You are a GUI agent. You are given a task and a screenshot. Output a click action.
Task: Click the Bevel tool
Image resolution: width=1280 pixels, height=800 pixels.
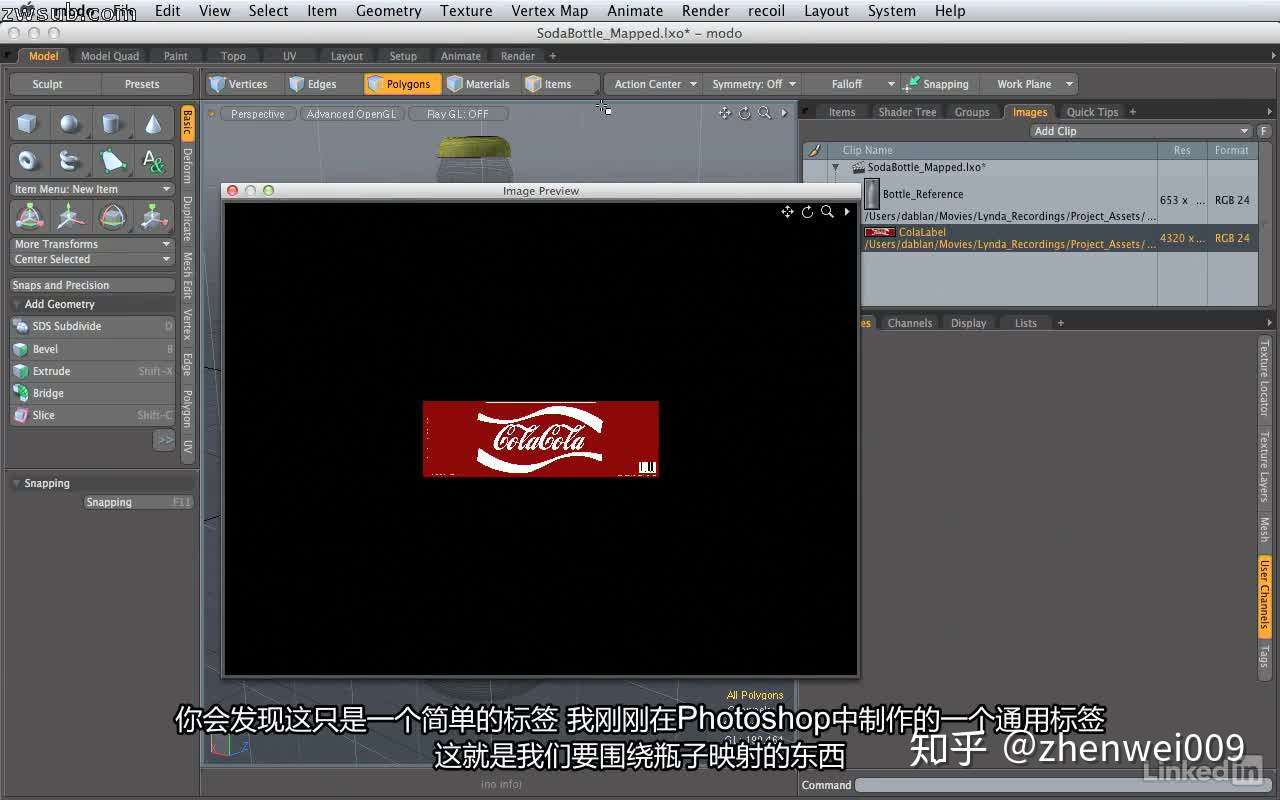tap(92, 349)
